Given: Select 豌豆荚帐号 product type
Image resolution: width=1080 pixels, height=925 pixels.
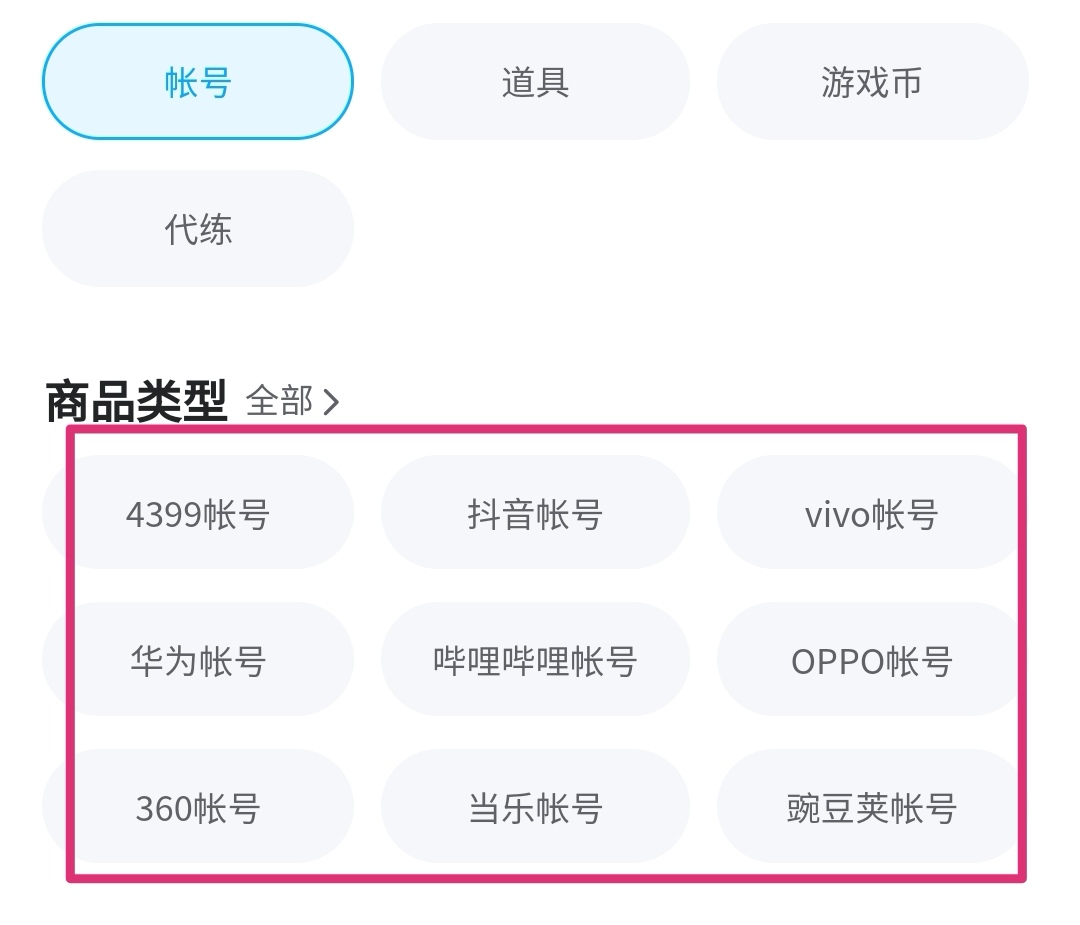Looking at the screenshot, I should tap(871, 807).
